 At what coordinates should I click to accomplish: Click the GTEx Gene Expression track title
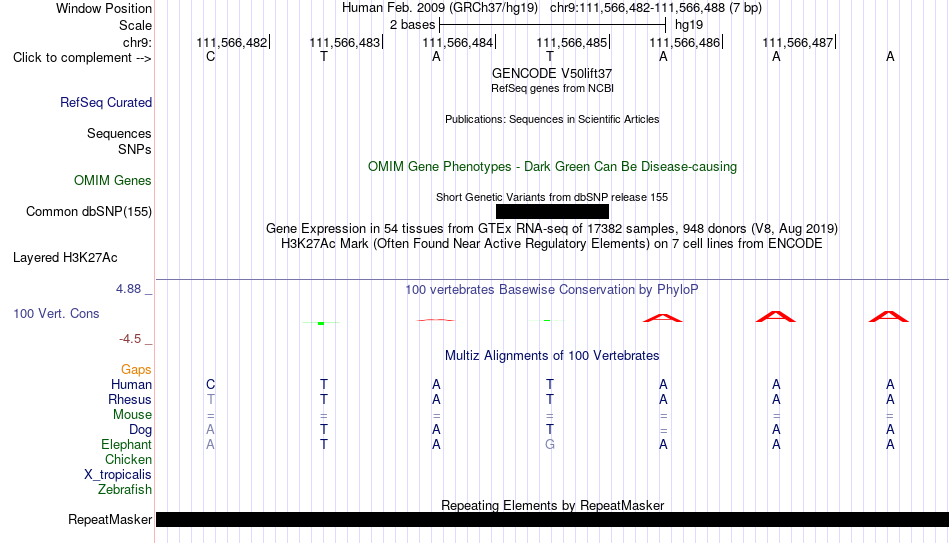tap(552, 228)
